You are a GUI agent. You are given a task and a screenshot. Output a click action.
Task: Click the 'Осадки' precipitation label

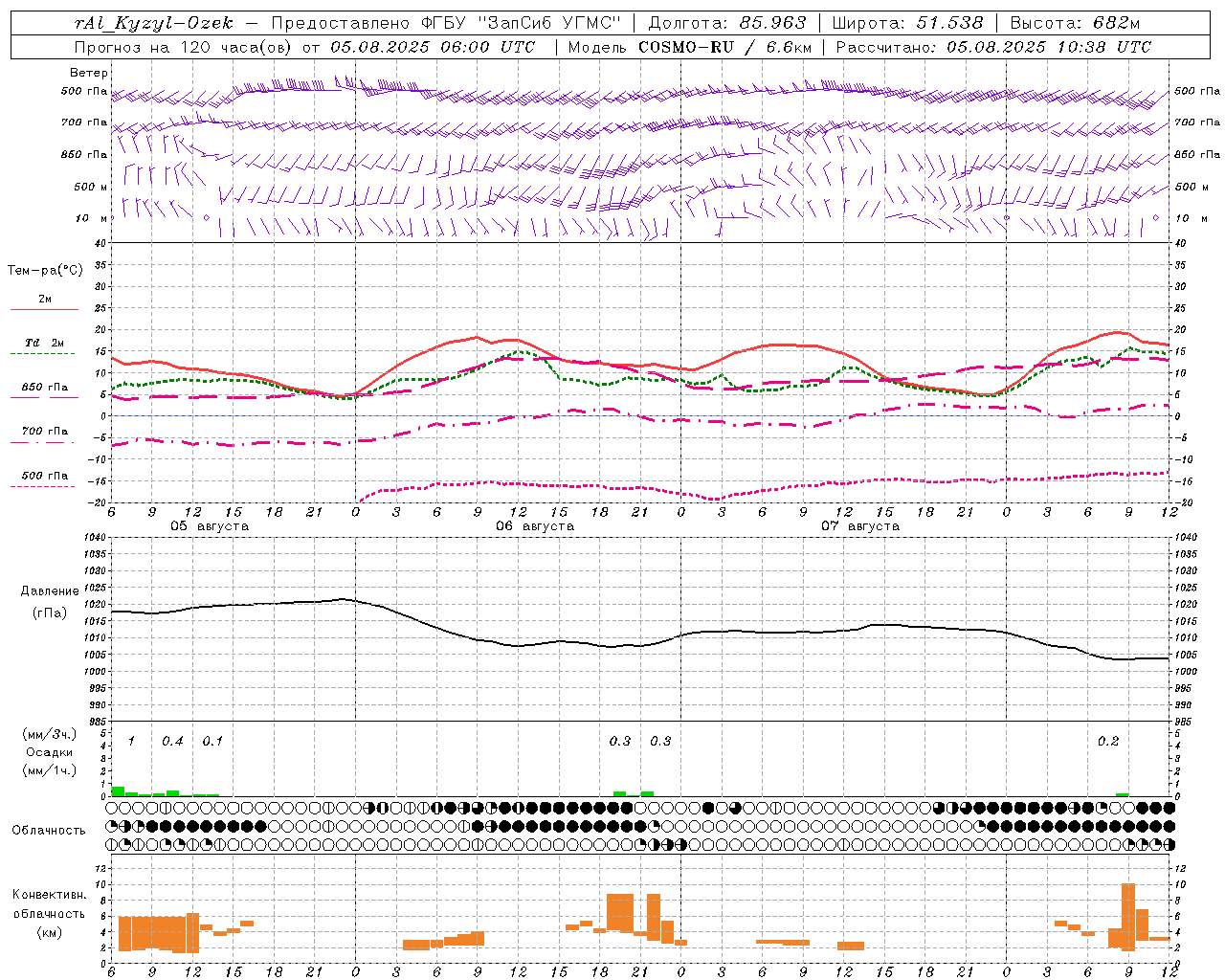point(49,752)
